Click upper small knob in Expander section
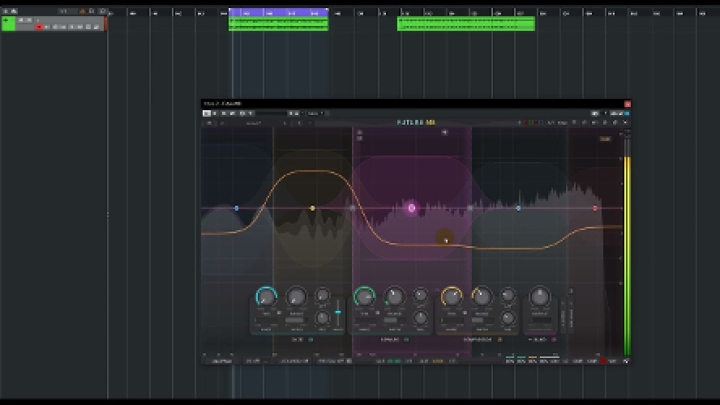 click(x=420, y=295)
